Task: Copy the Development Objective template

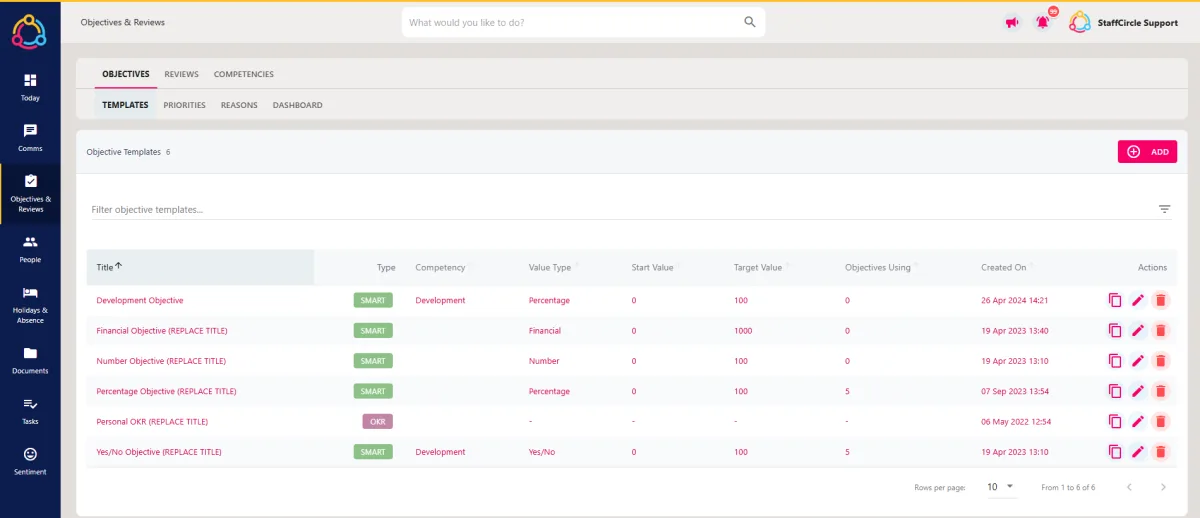Action: (x=1115, y=300)
